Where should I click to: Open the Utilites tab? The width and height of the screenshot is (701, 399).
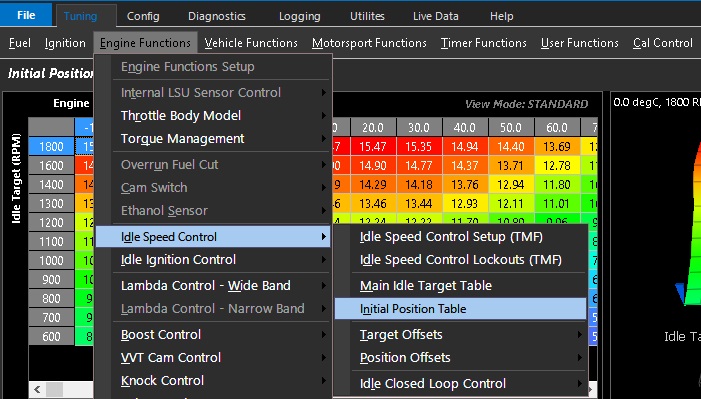pyautogui.click(x=367, y=16)
